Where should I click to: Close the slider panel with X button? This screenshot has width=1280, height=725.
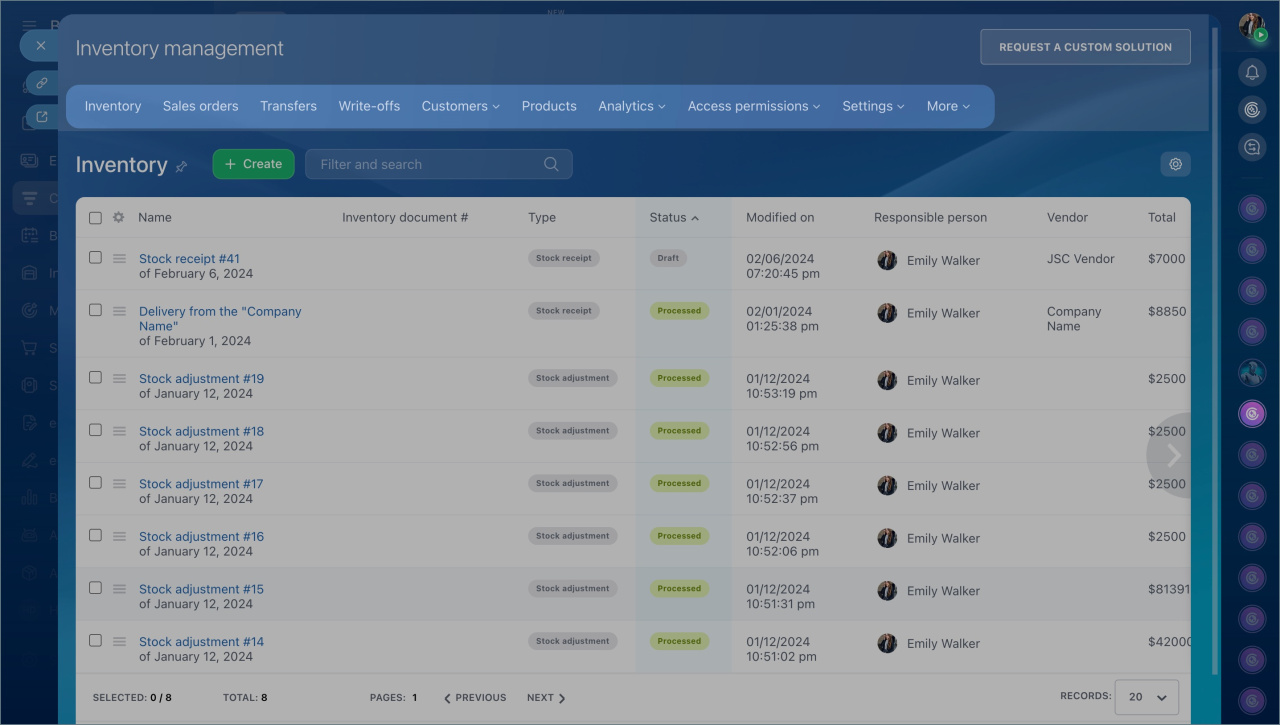pyautogui.click(x=40, y=45)
